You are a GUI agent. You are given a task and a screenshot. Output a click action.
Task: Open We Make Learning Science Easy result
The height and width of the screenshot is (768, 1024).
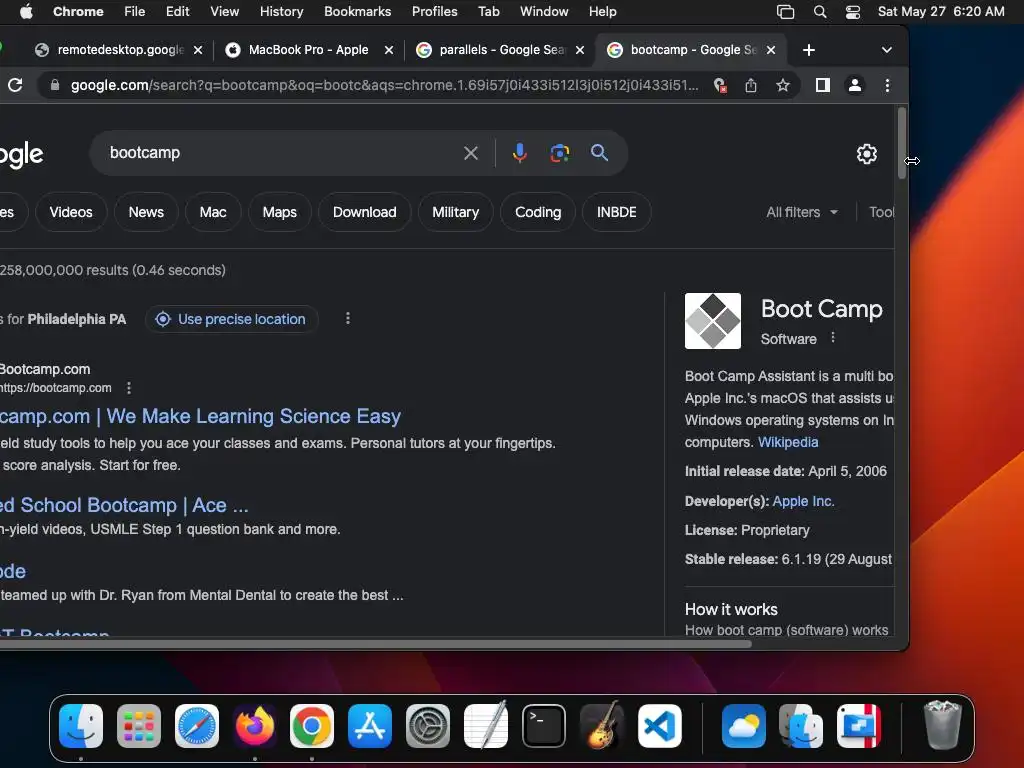200,417
